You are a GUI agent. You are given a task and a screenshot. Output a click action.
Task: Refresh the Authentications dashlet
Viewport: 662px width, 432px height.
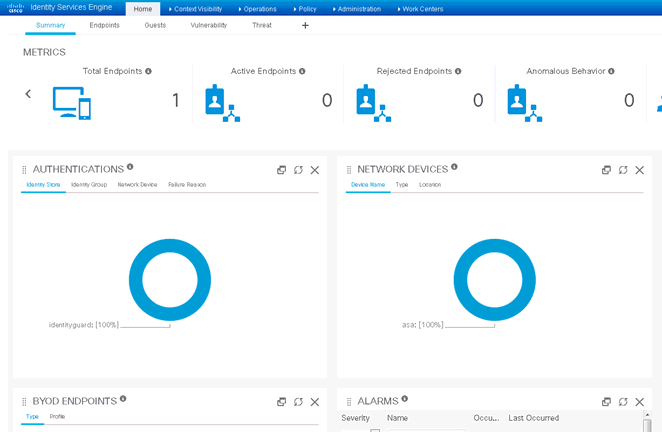298,170
